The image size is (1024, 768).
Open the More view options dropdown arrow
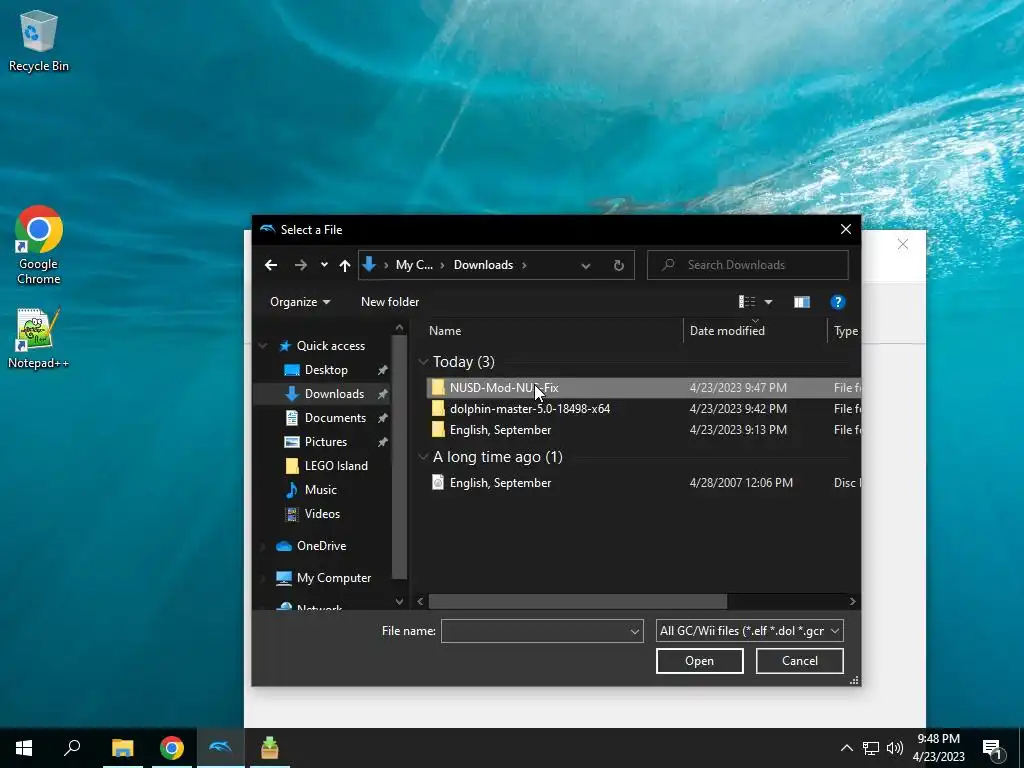click(x=769, y=302)
